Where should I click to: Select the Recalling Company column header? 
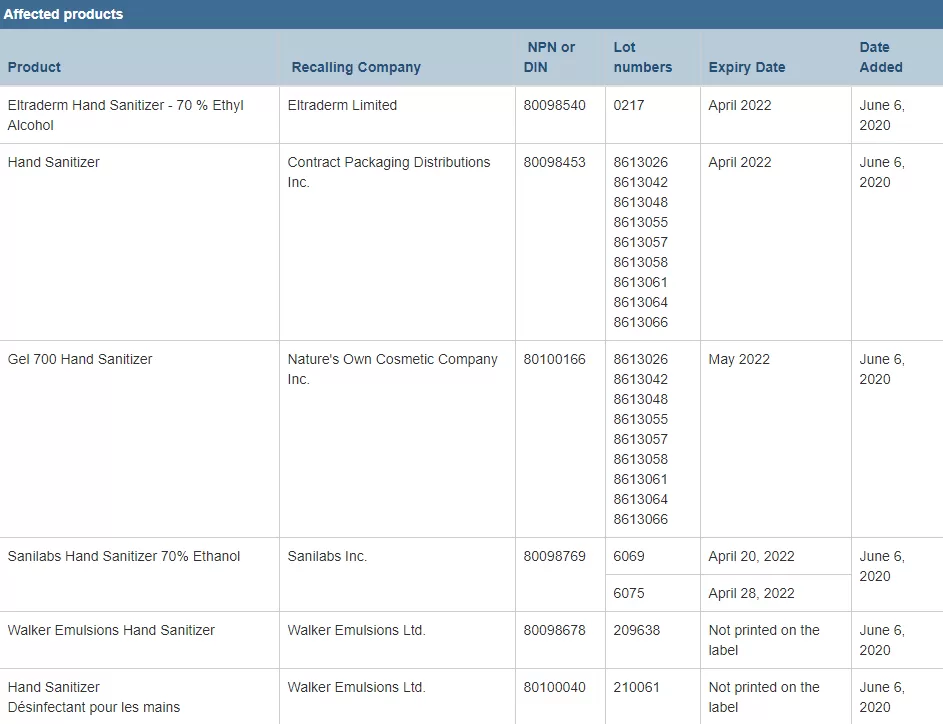pyautogui.click(x=356, y=67)
